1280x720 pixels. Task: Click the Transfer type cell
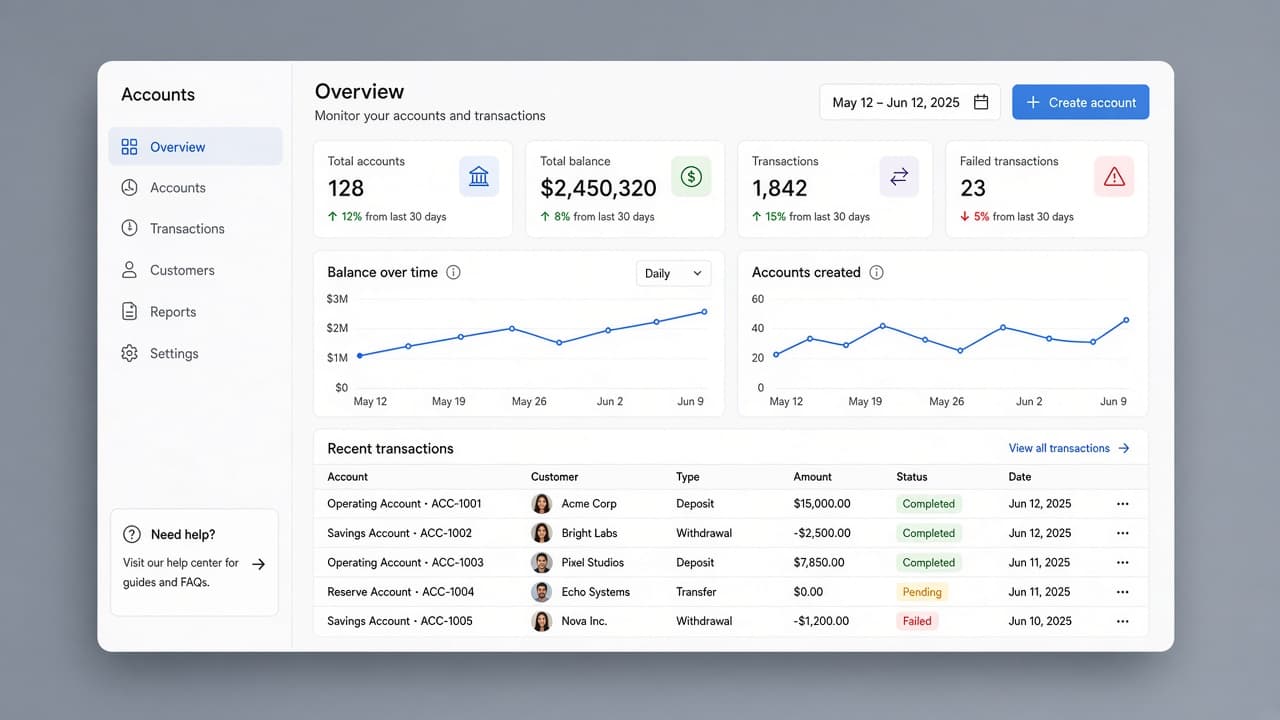696,592
